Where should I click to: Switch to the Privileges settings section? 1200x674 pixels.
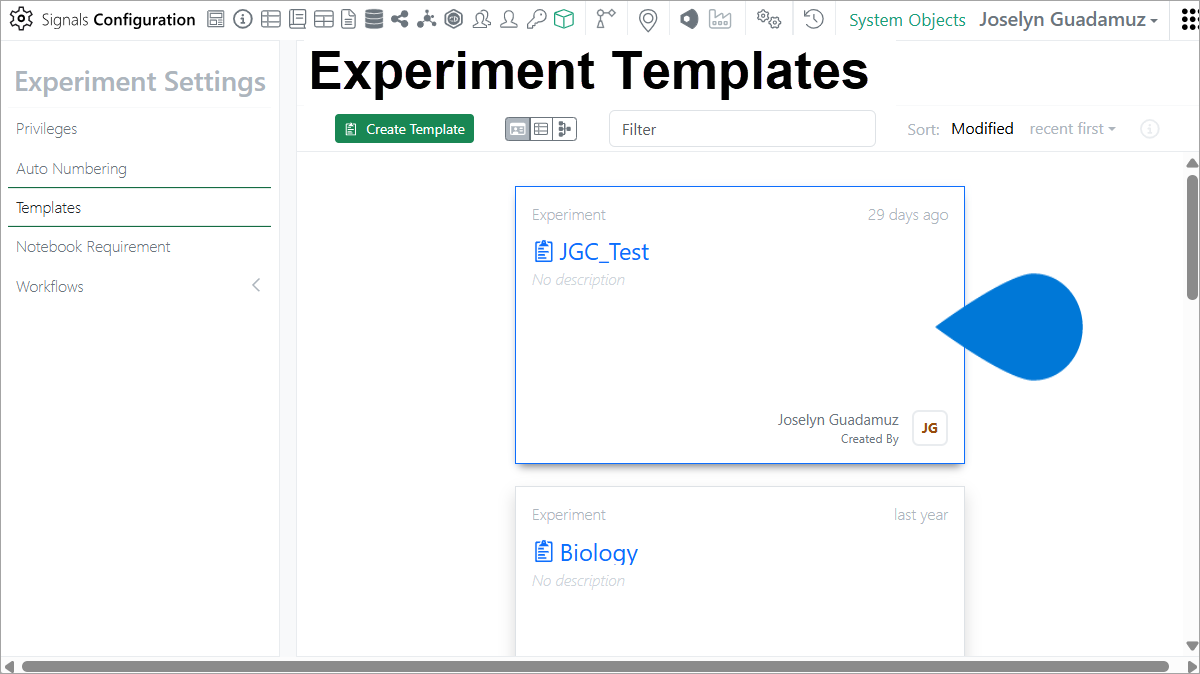click(x=46, y=128)
